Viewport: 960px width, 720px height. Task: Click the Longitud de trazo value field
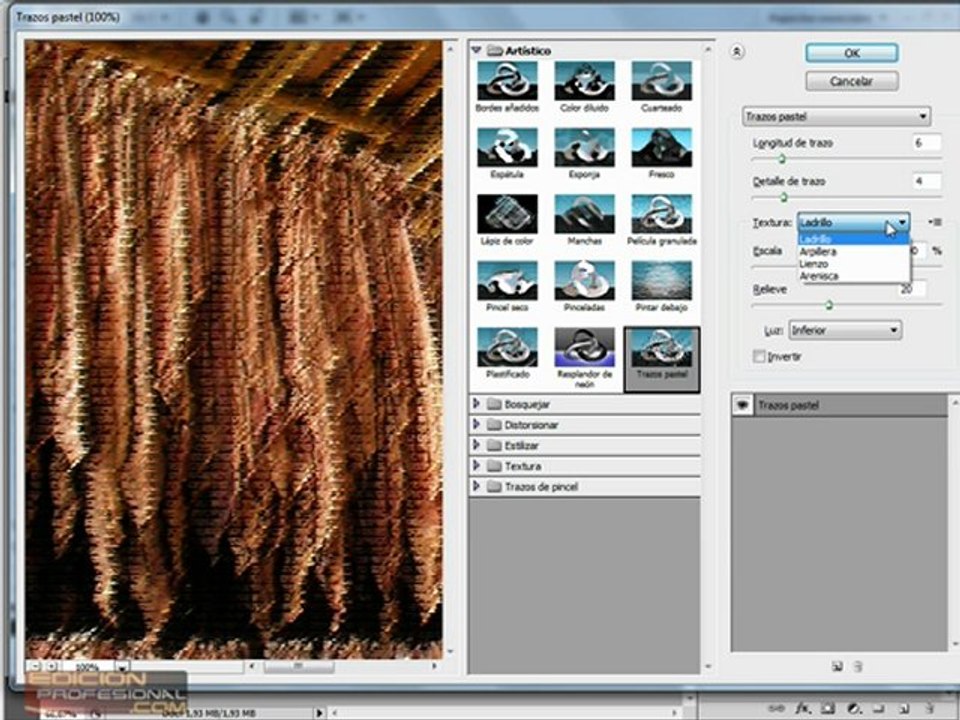pyautogui.click(x=926, y=143)
